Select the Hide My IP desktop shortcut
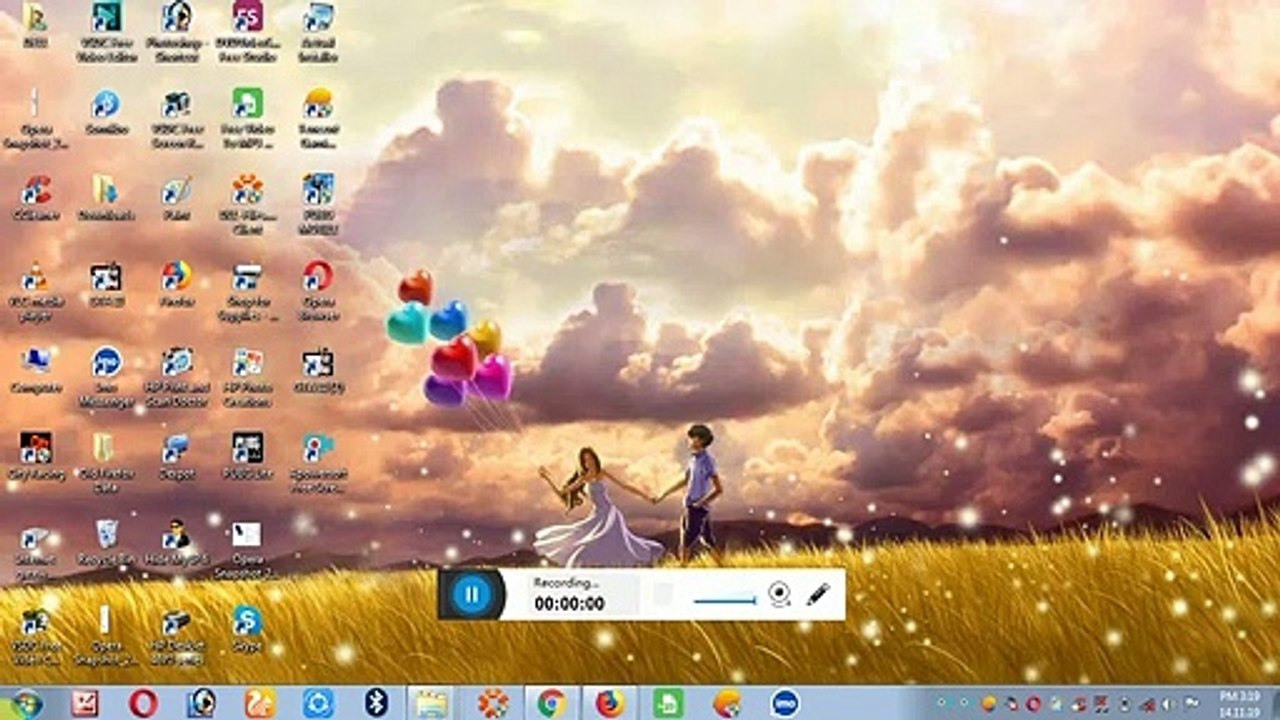This screenshot has height=720, width=1280. 177,541
